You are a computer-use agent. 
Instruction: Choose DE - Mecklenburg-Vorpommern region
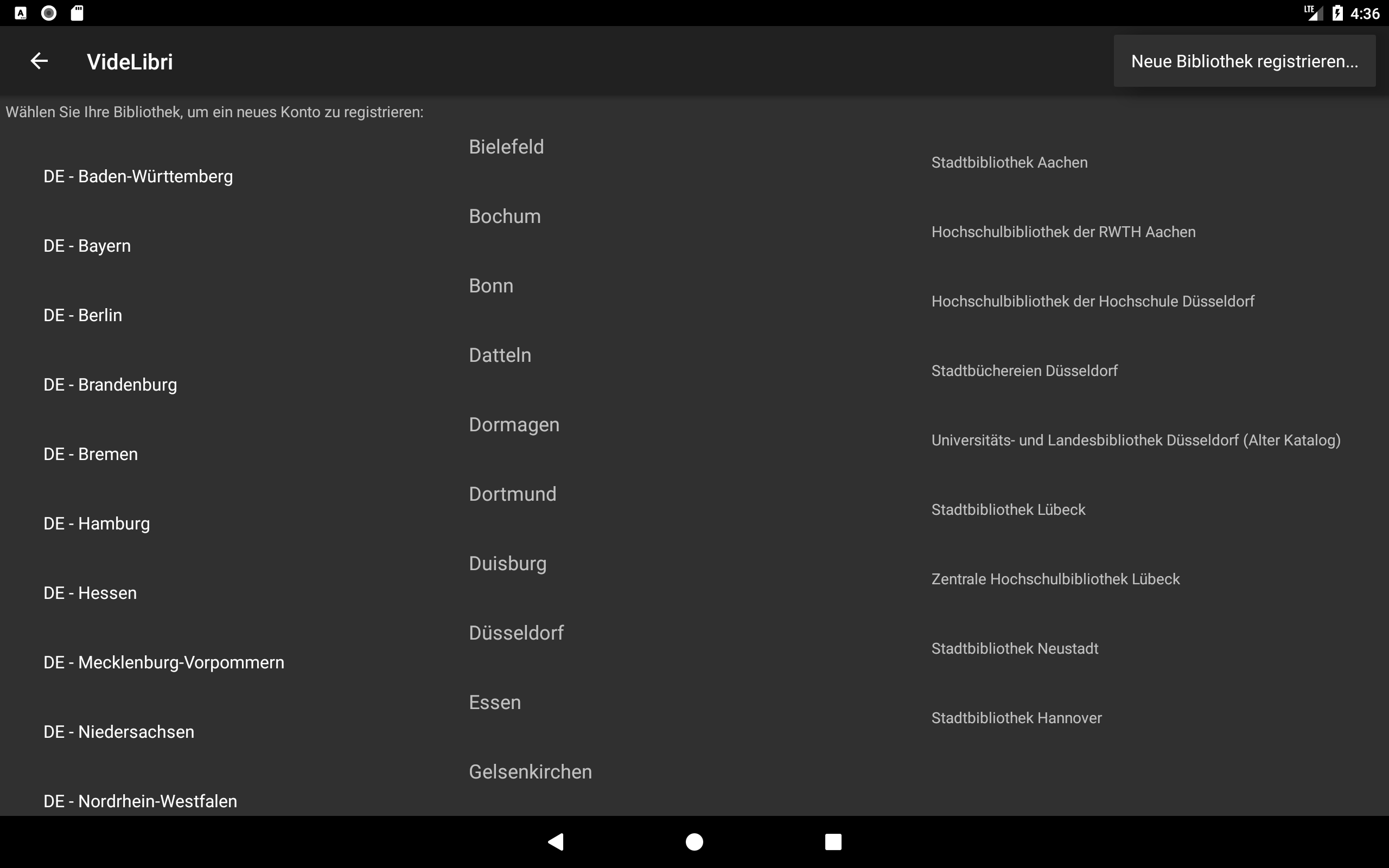163,662
